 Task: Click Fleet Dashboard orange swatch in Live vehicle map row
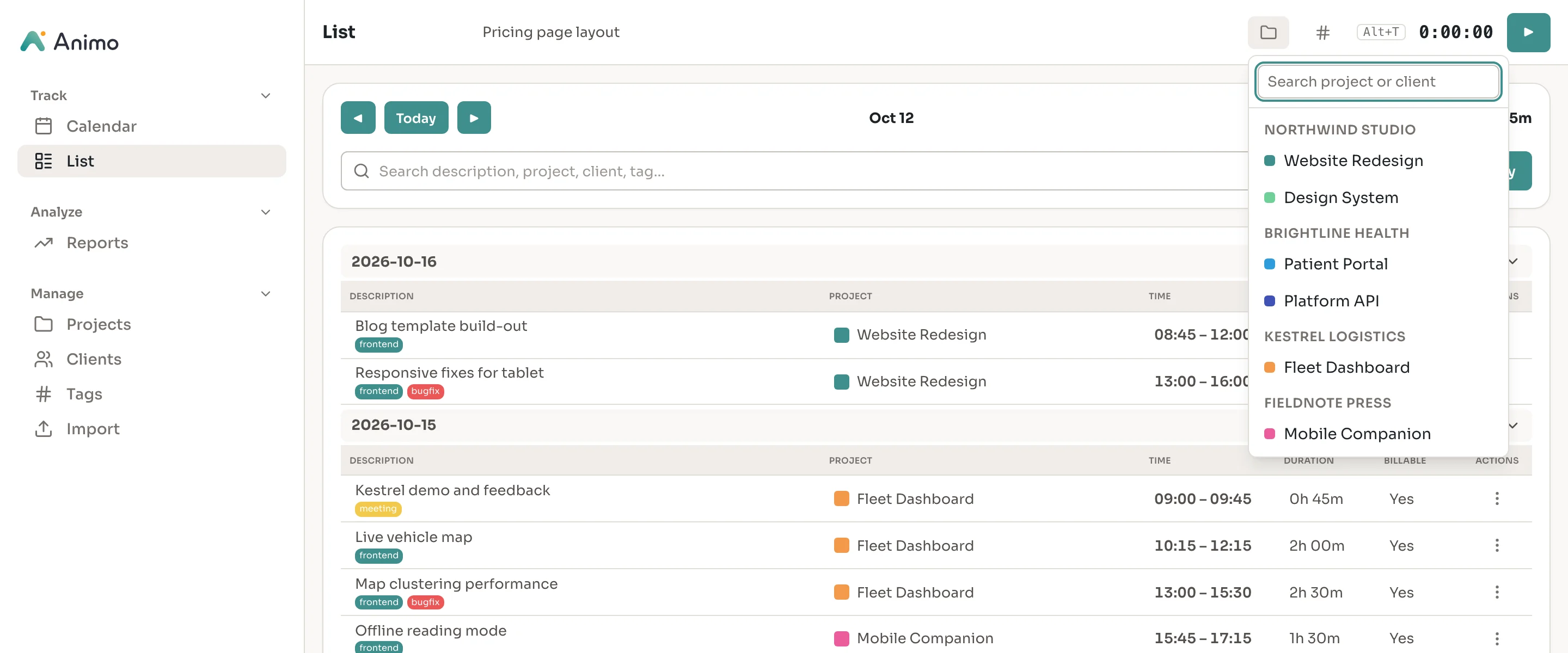tap(841, 545)
